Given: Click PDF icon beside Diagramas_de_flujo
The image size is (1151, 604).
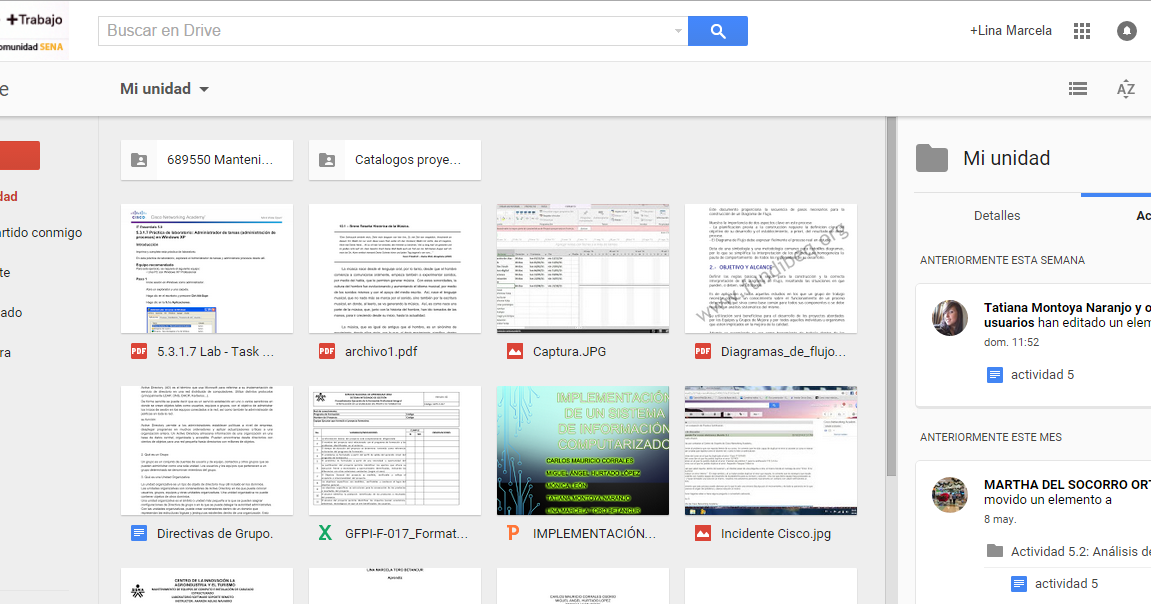Looking at the screenshot, I should pos(702,352).
